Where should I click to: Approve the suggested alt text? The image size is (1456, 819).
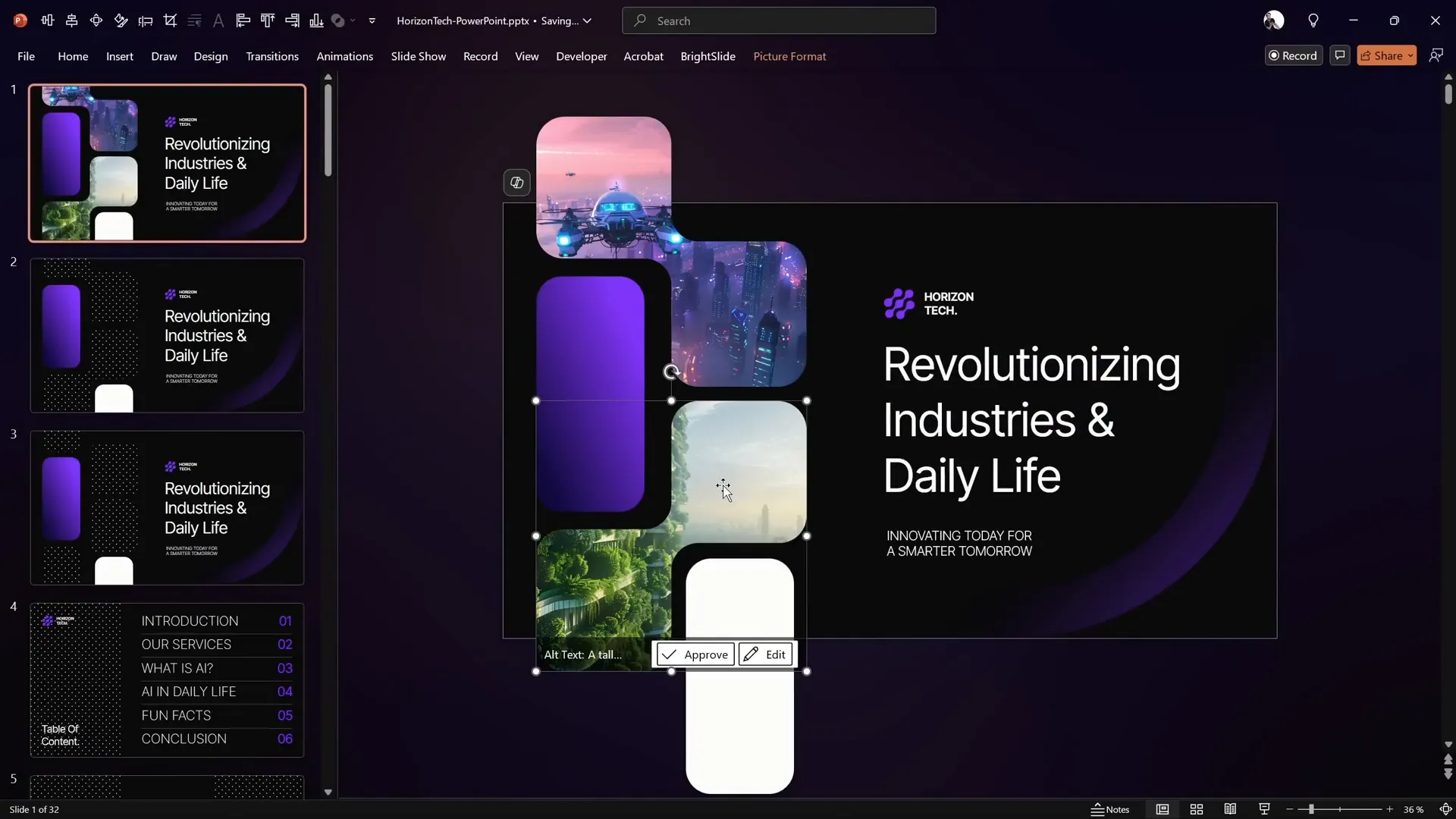[x=695, y=654]
